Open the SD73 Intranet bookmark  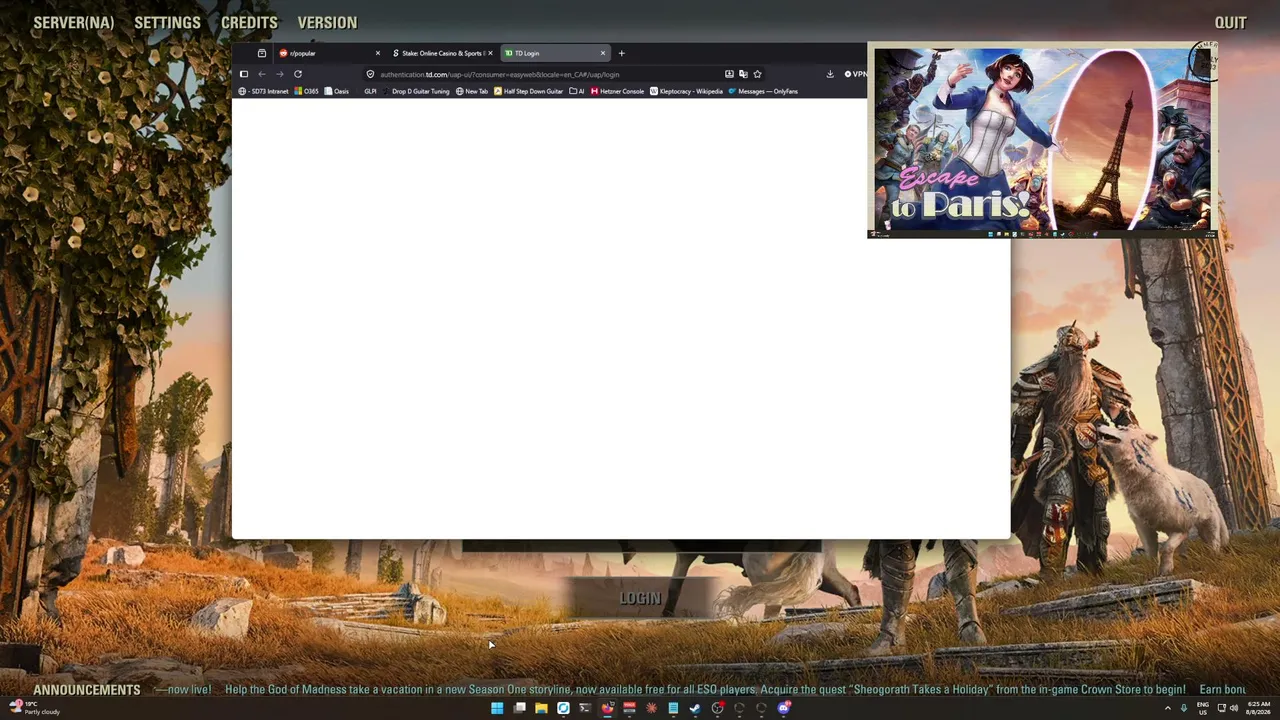(x=264, y=91)
